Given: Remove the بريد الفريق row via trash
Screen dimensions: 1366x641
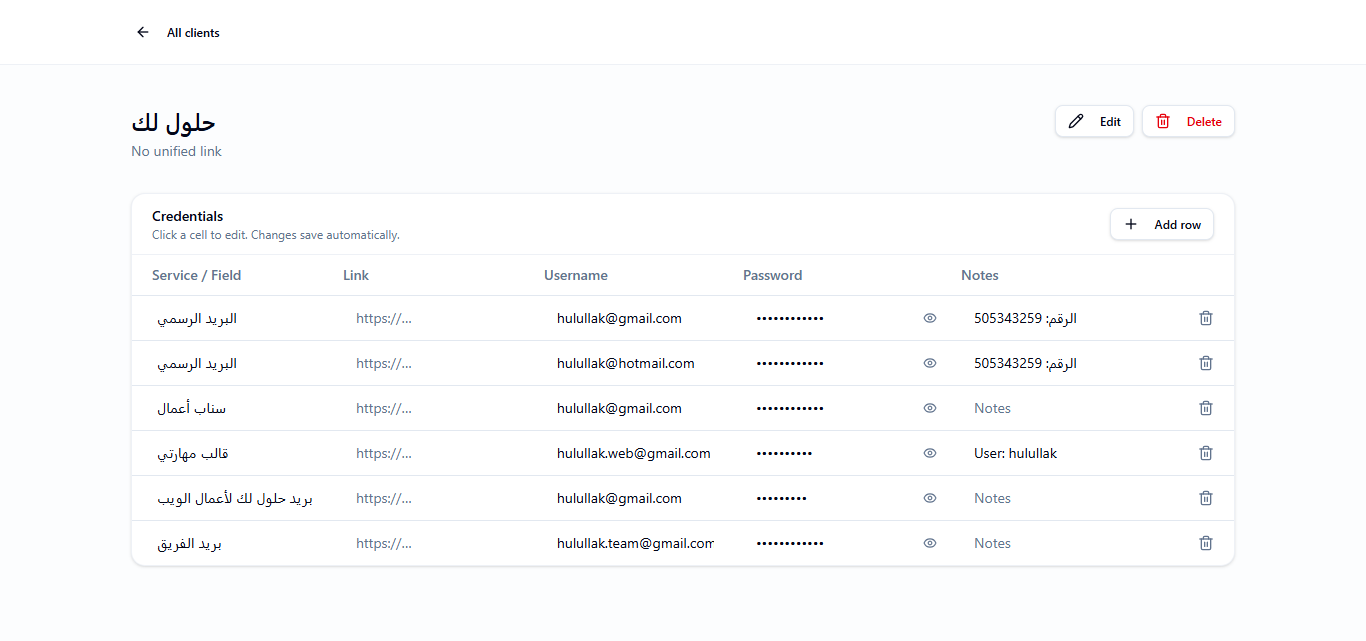Looking at the screenshot, I should 1206,543.
